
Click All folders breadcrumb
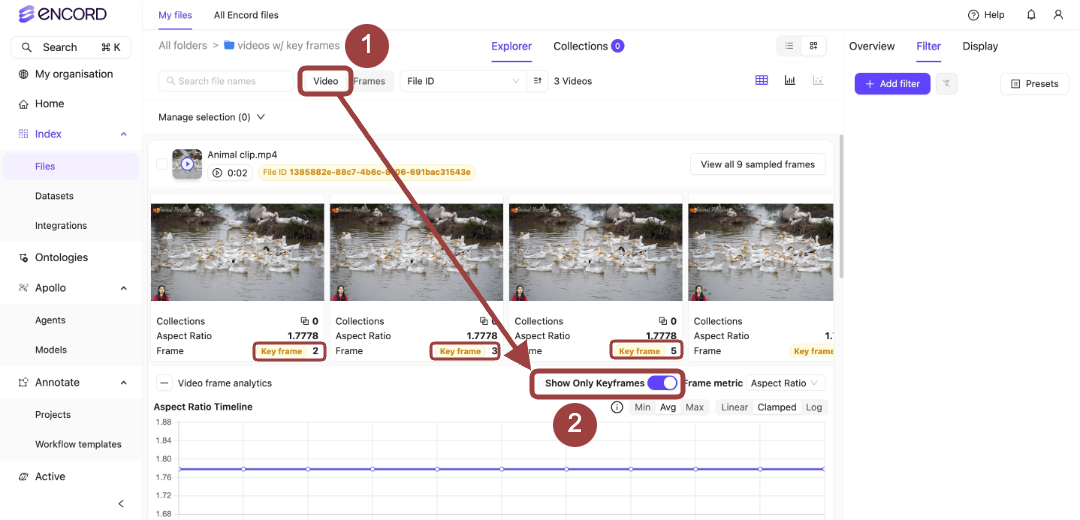(183, 45)
